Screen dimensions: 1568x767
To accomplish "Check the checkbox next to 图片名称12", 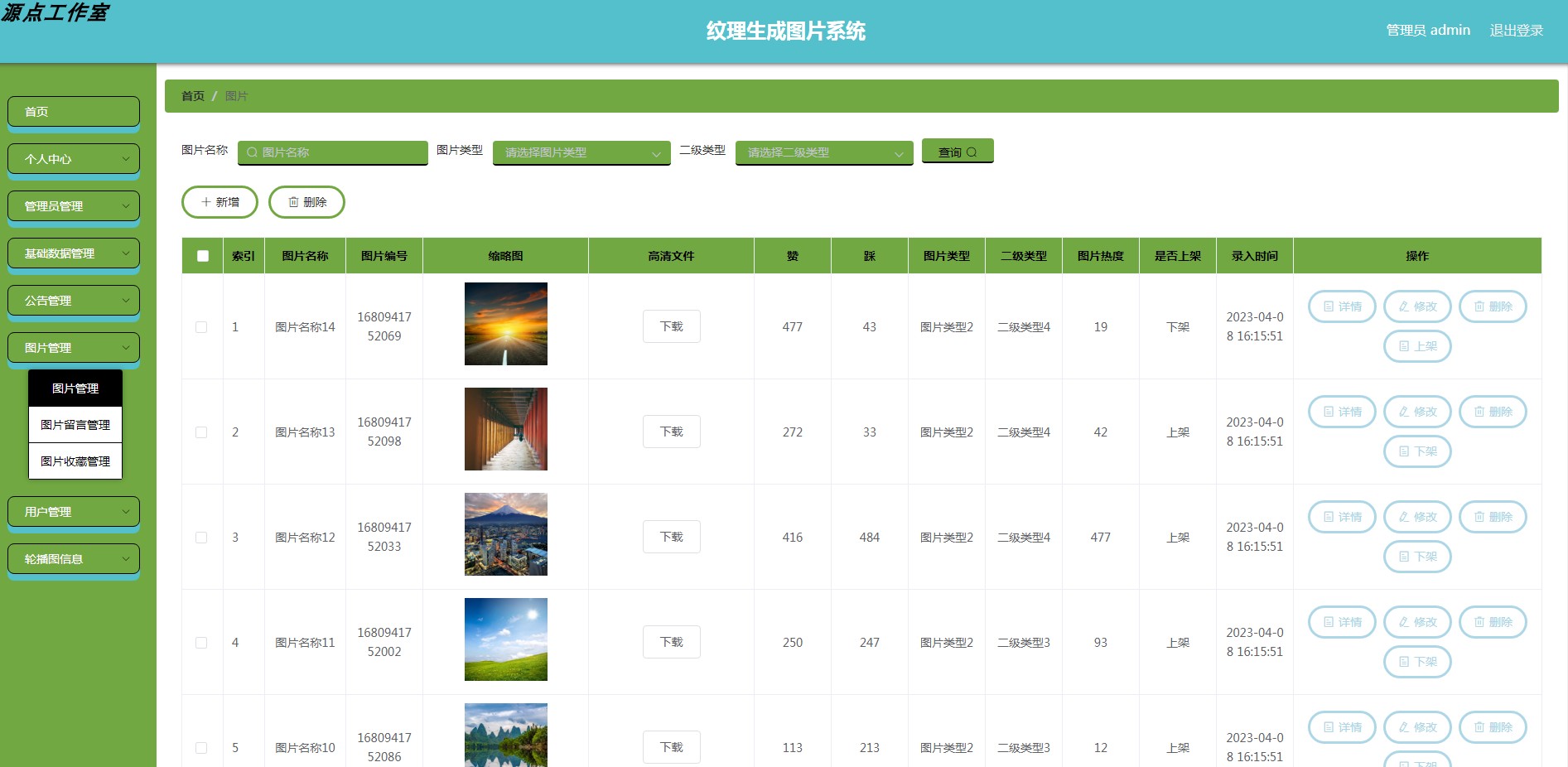I will 201,537.
